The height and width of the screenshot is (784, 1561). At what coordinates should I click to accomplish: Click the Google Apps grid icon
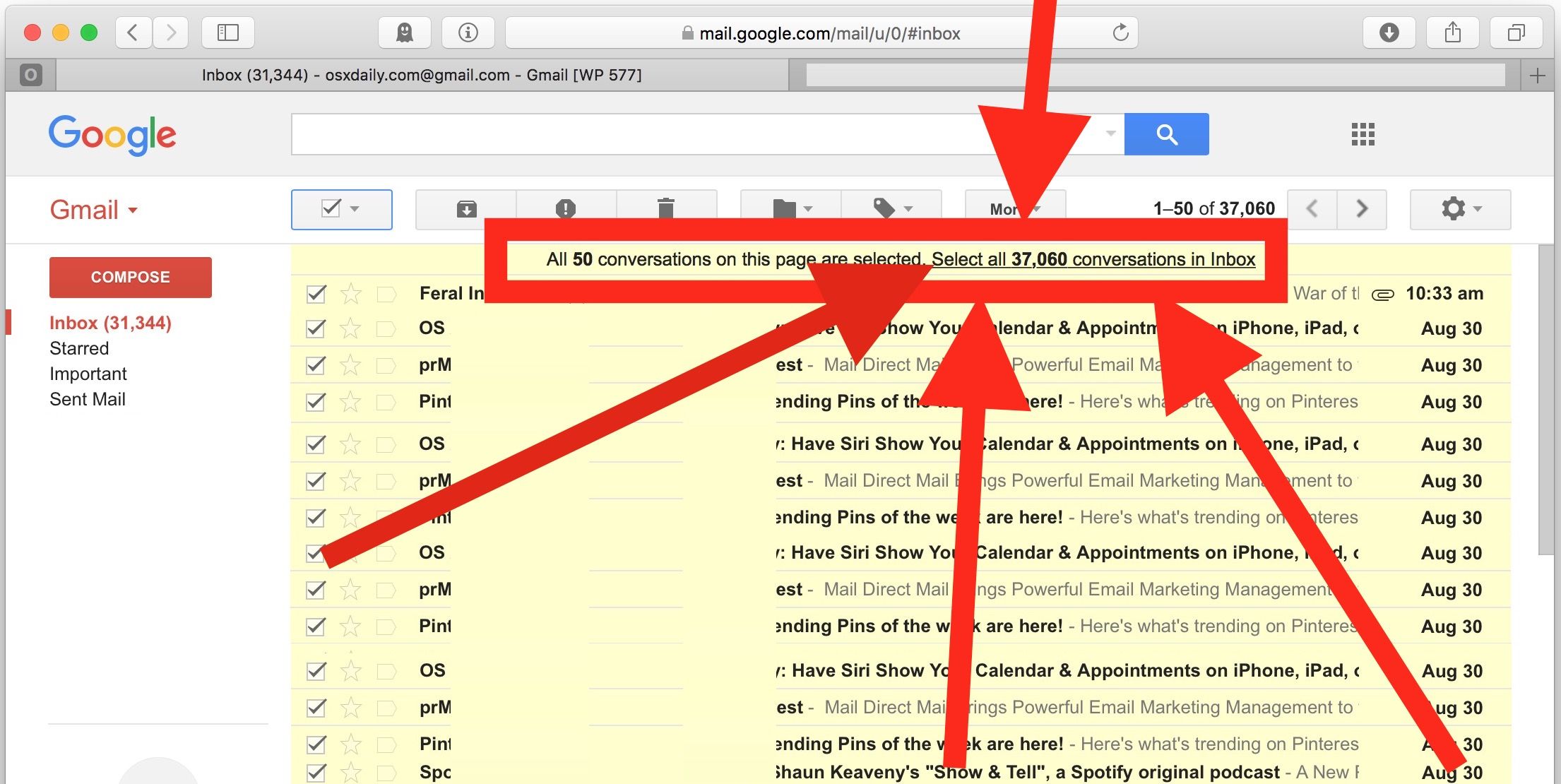[x=1362, y=133]
